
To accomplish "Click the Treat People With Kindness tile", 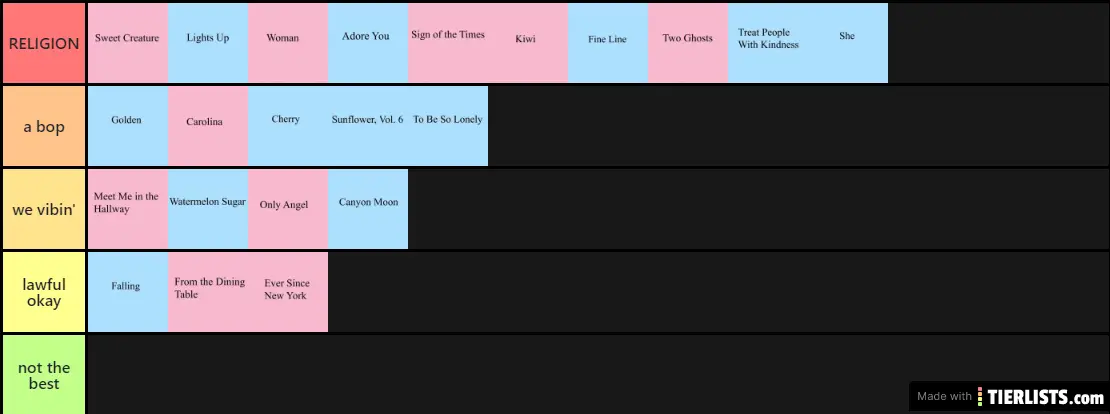I will coord(768,43).
